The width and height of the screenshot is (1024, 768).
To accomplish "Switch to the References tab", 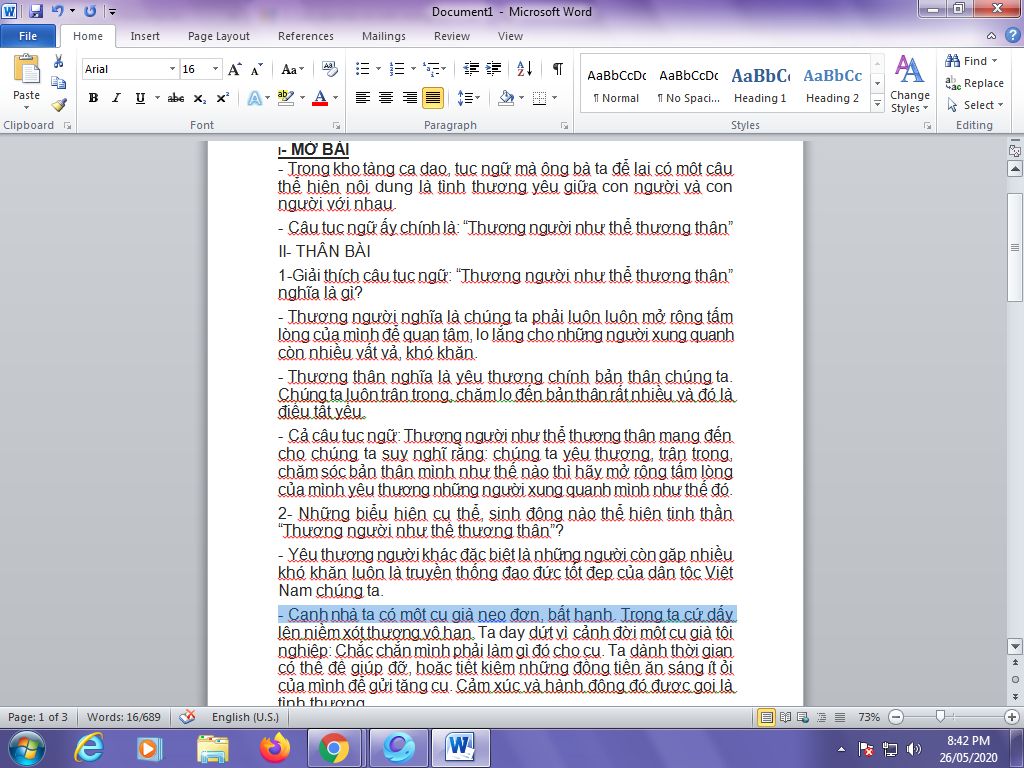I will (x=306, y=36).
